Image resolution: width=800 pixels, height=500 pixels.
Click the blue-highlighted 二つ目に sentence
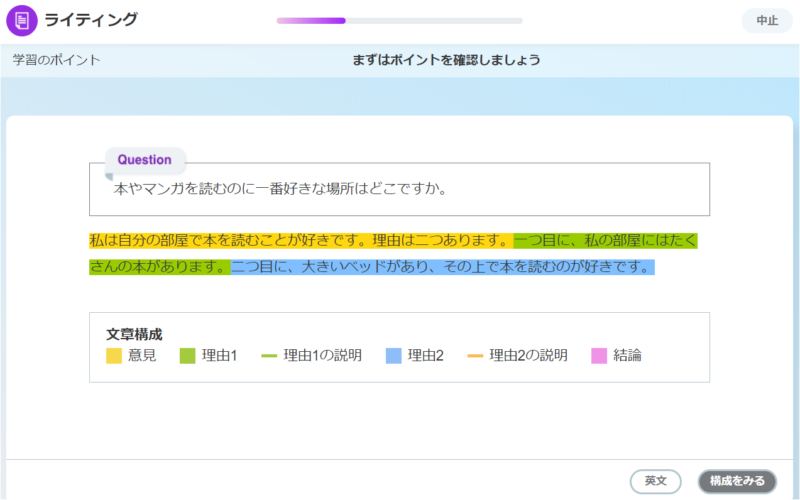pyautogui.click(x=442, y=267)
